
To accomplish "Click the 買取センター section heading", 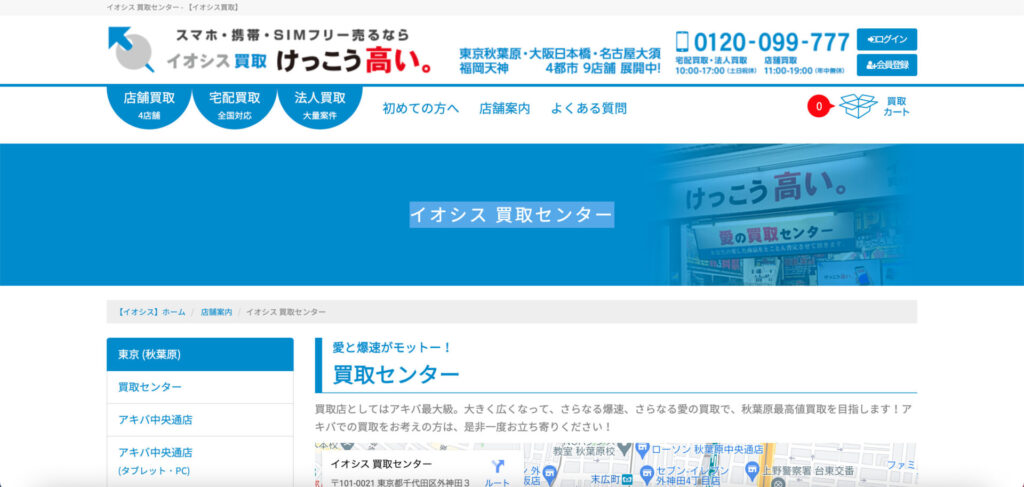I will (x=396, y=375).
